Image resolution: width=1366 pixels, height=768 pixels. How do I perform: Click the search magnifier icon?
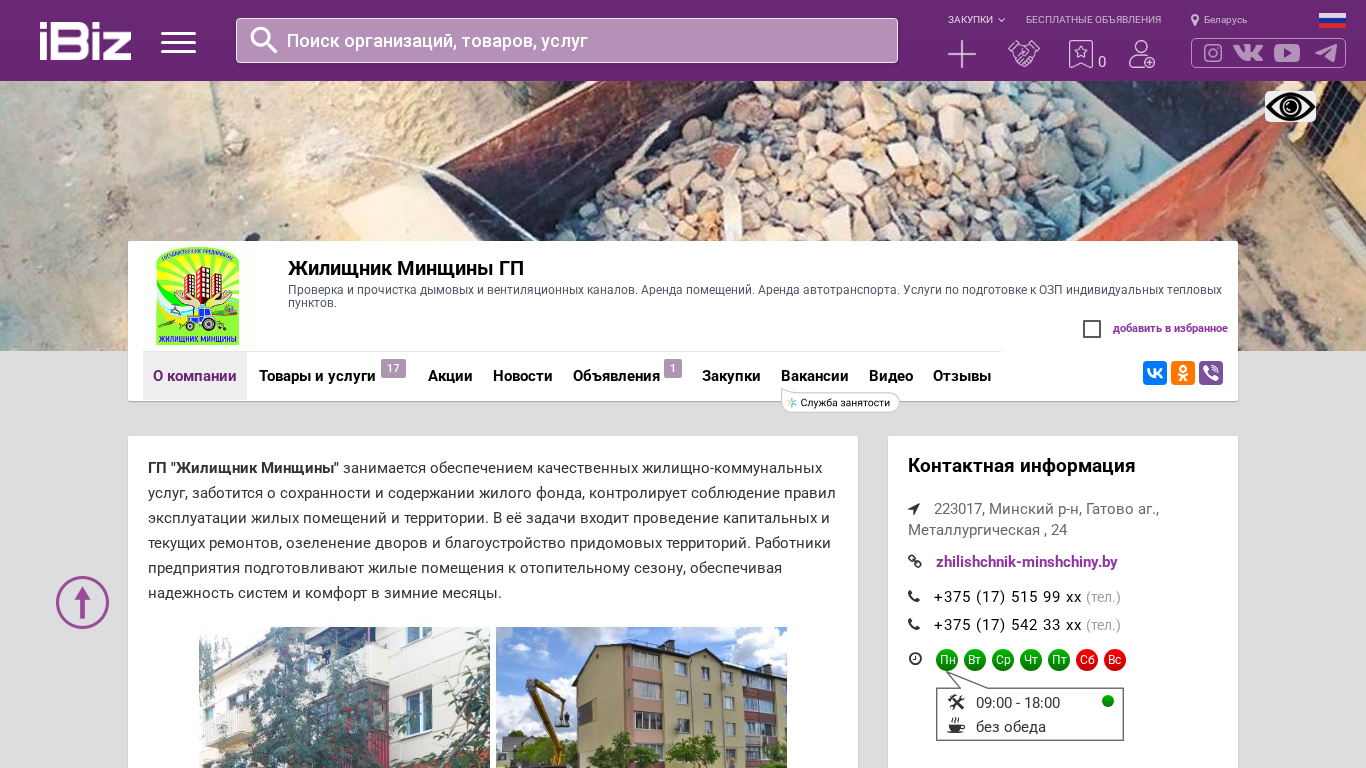pyautogui.click(x=264, y=40)
